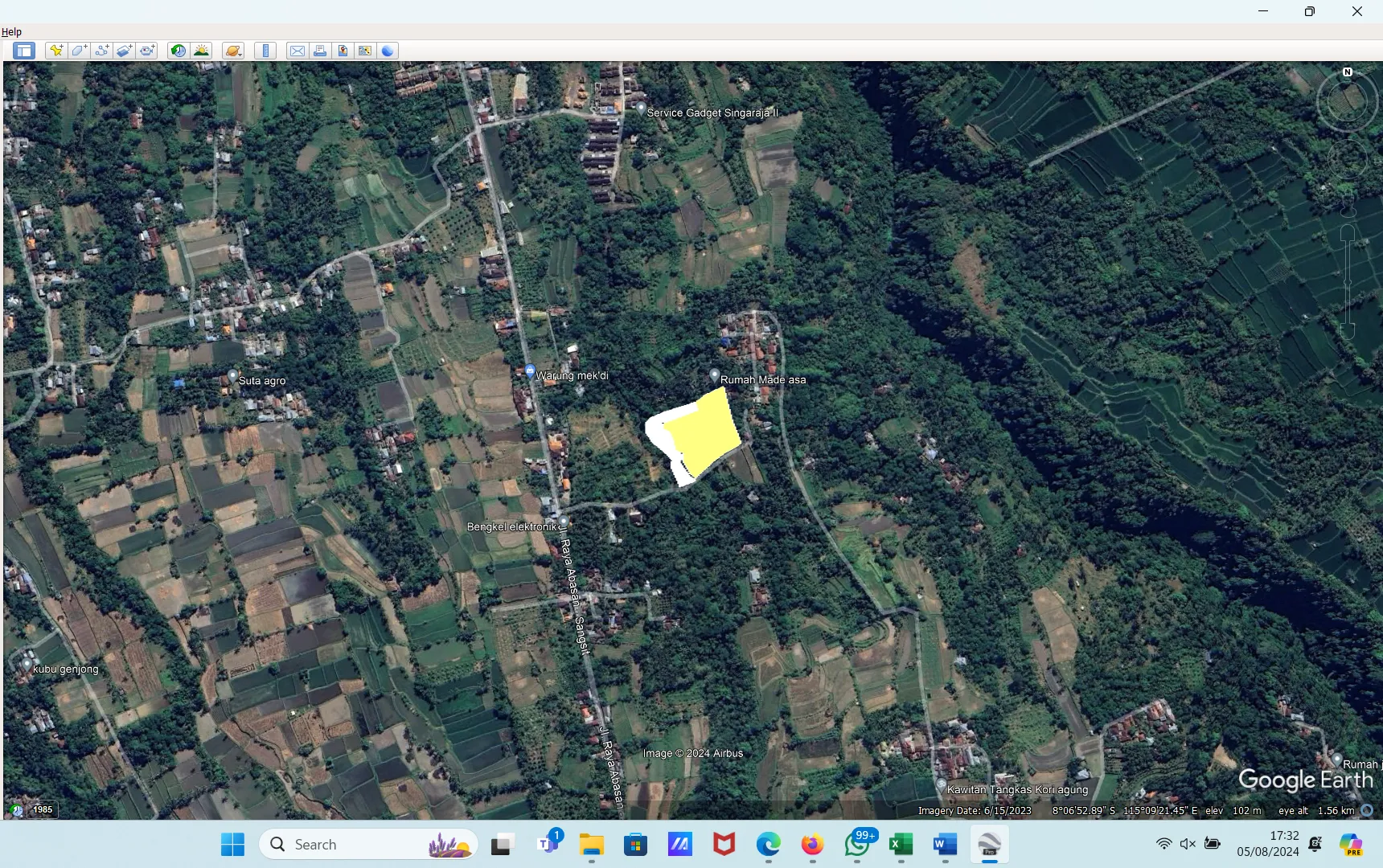Screen dimensions: 1383x868
Task: Click the Print toolbar icon
Action: click(x=319, y=51)
